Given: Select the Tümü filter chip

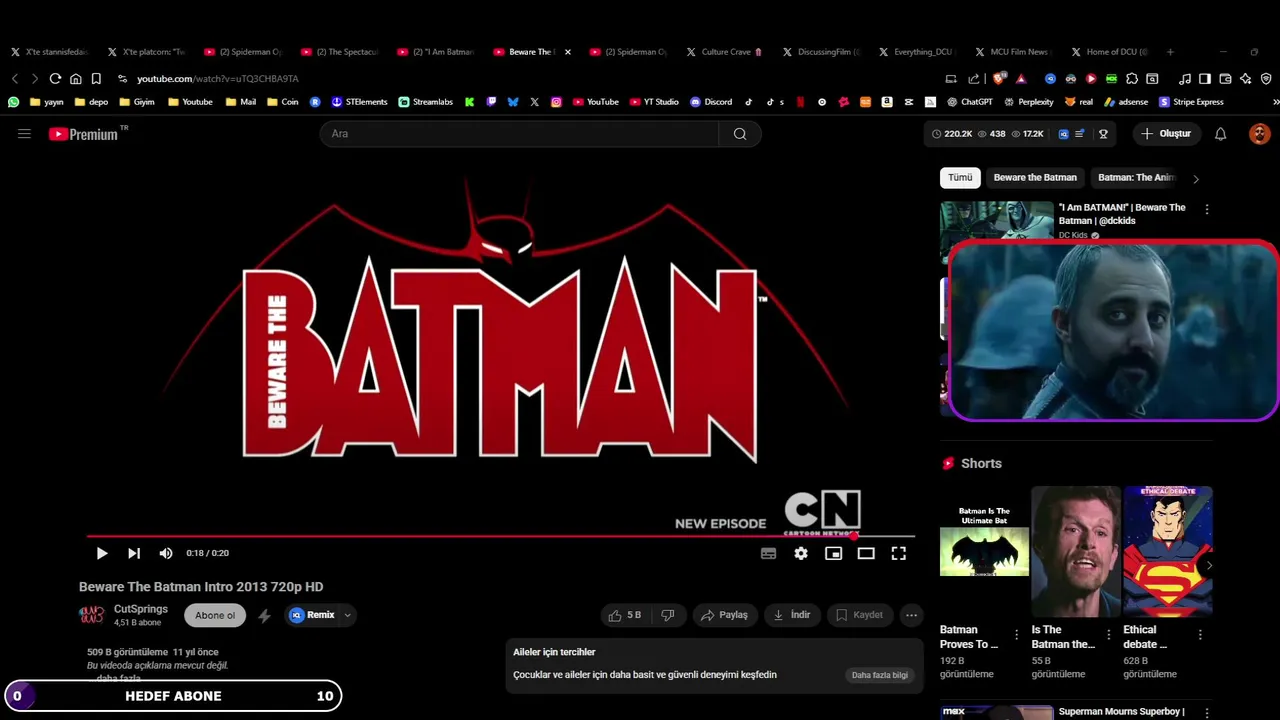Looking at the screenshot, I should tap(960, 178).
